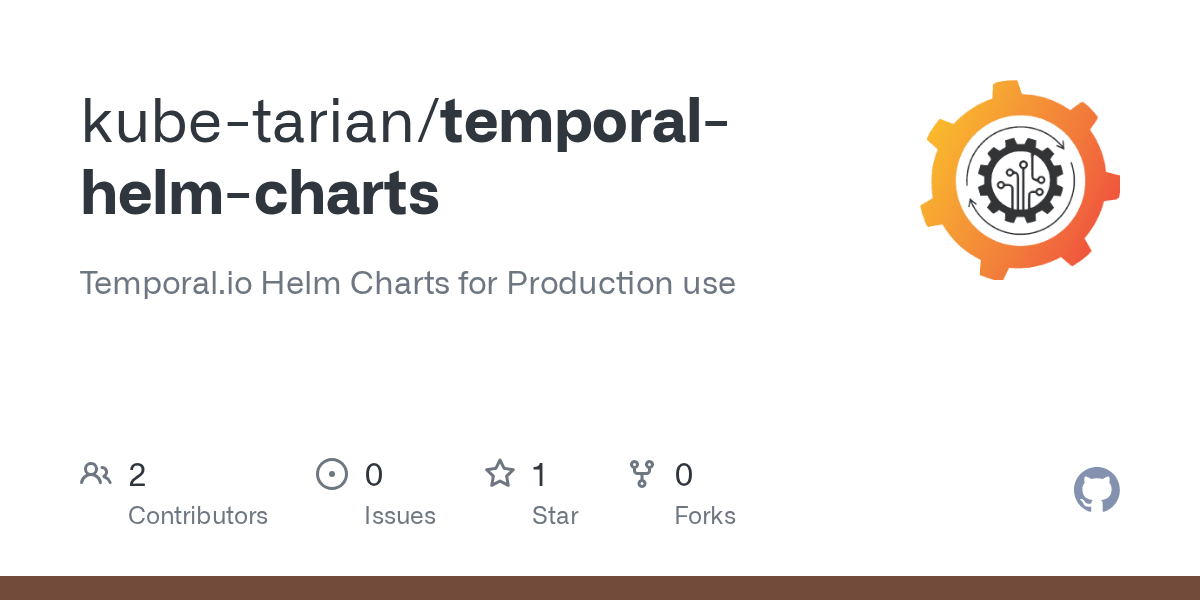Open the Issues label
This screenshot has width=1200, height=600.
click(x=400, y=516)
